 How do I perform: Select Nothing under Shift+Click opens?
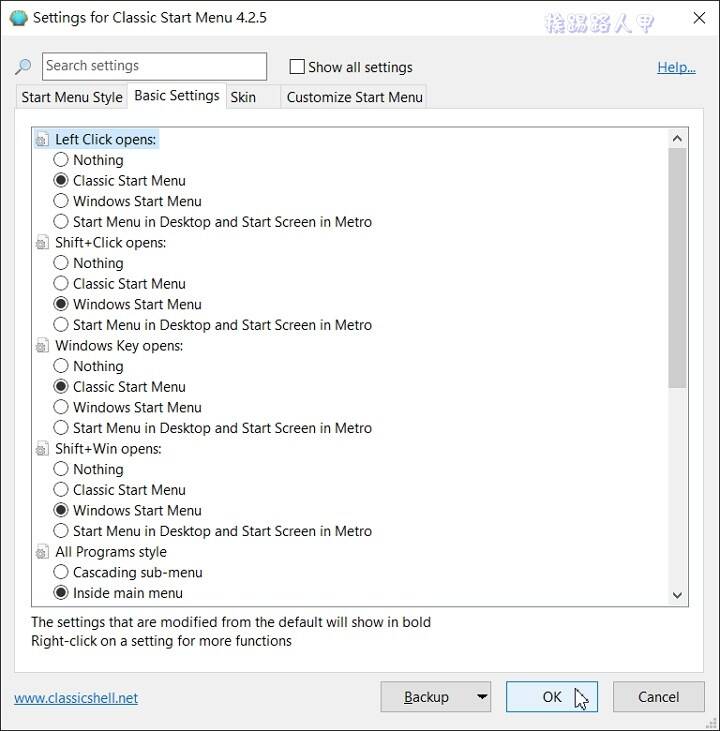pos(61,263)
